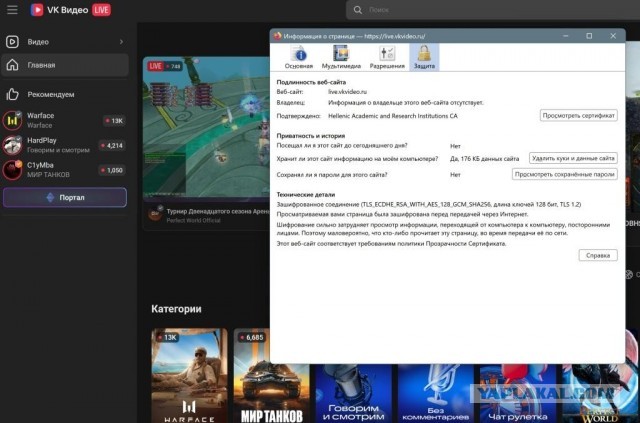Click Просмотреть сертификат button
This screenshot has height=423, width=640.
[x=578, y=116]
